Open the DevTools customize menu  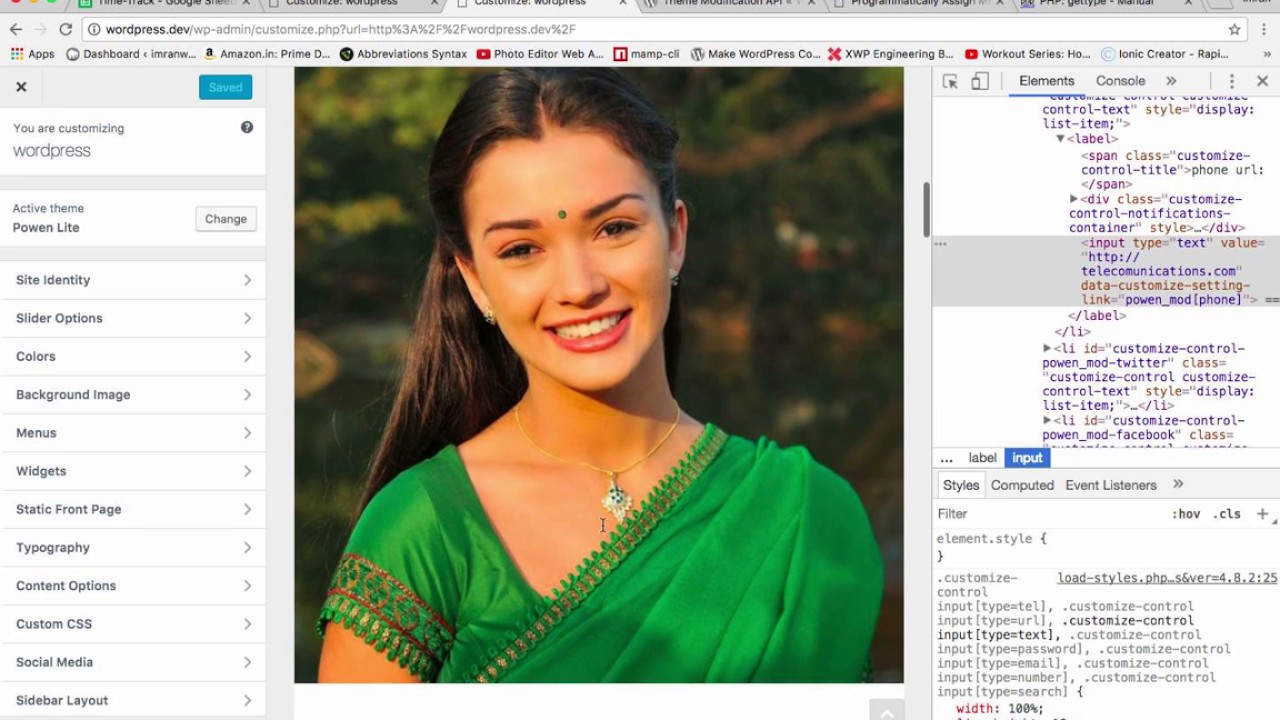click(1232, 81)
